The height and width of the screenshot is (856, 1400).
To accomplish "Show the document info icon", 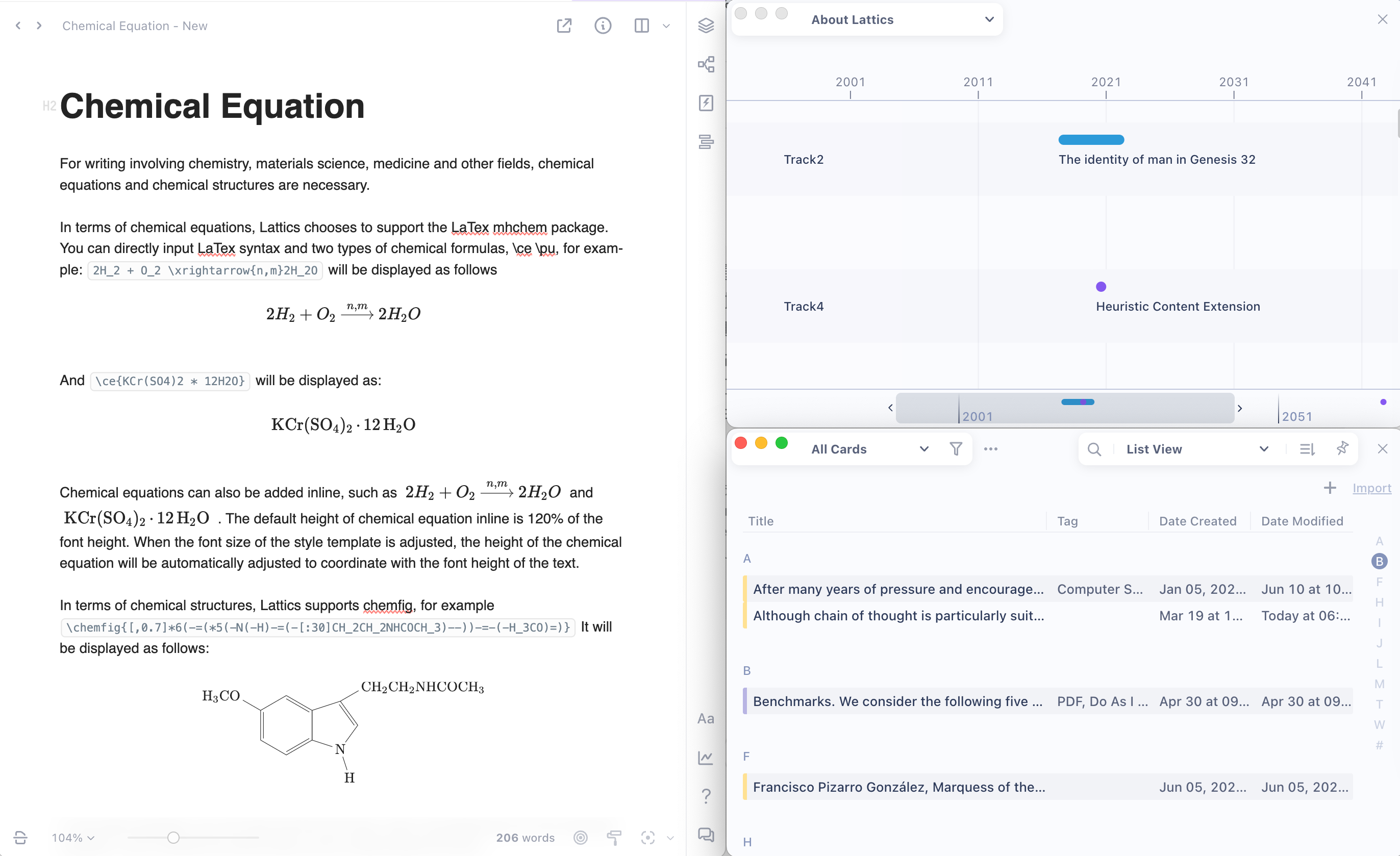I will (603, 26).
